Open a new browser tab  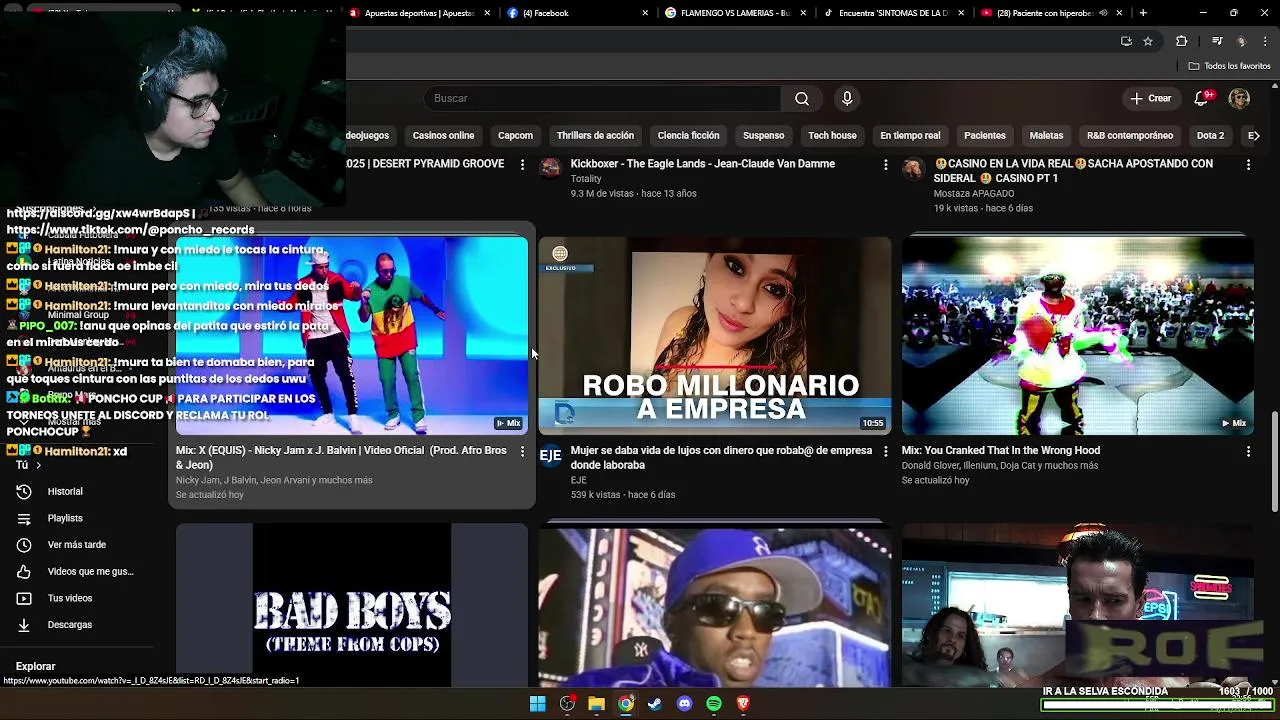(1143, 13)
